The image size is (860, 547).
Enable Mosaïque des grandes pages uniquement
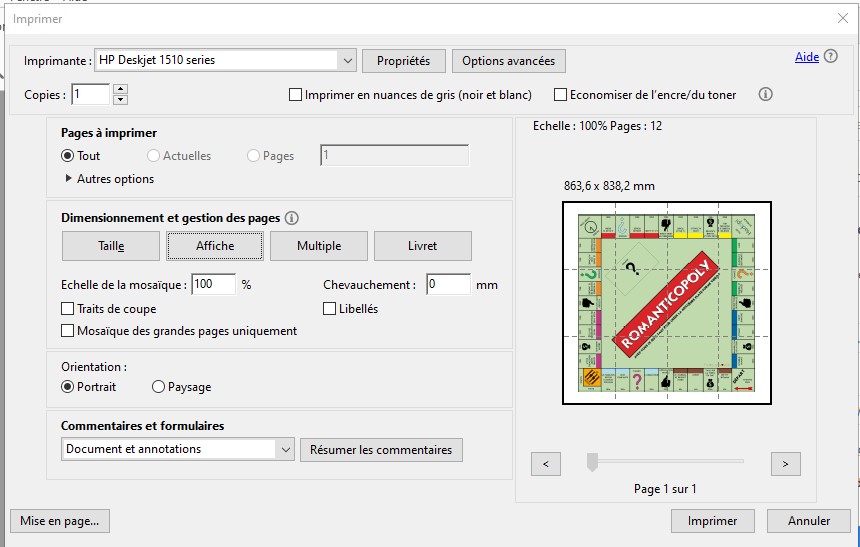click(67, 331)
